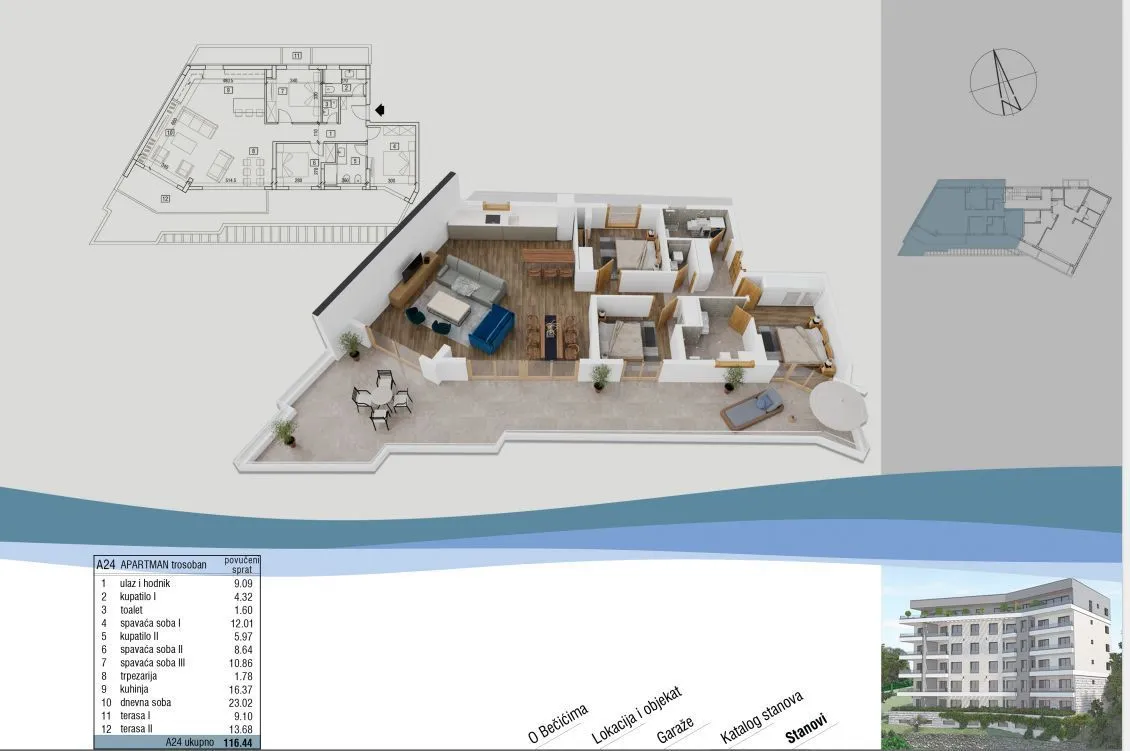Click the round terrace table with chairs
This screenshot has height=751, width=1130.
click(x=381, y=400)
